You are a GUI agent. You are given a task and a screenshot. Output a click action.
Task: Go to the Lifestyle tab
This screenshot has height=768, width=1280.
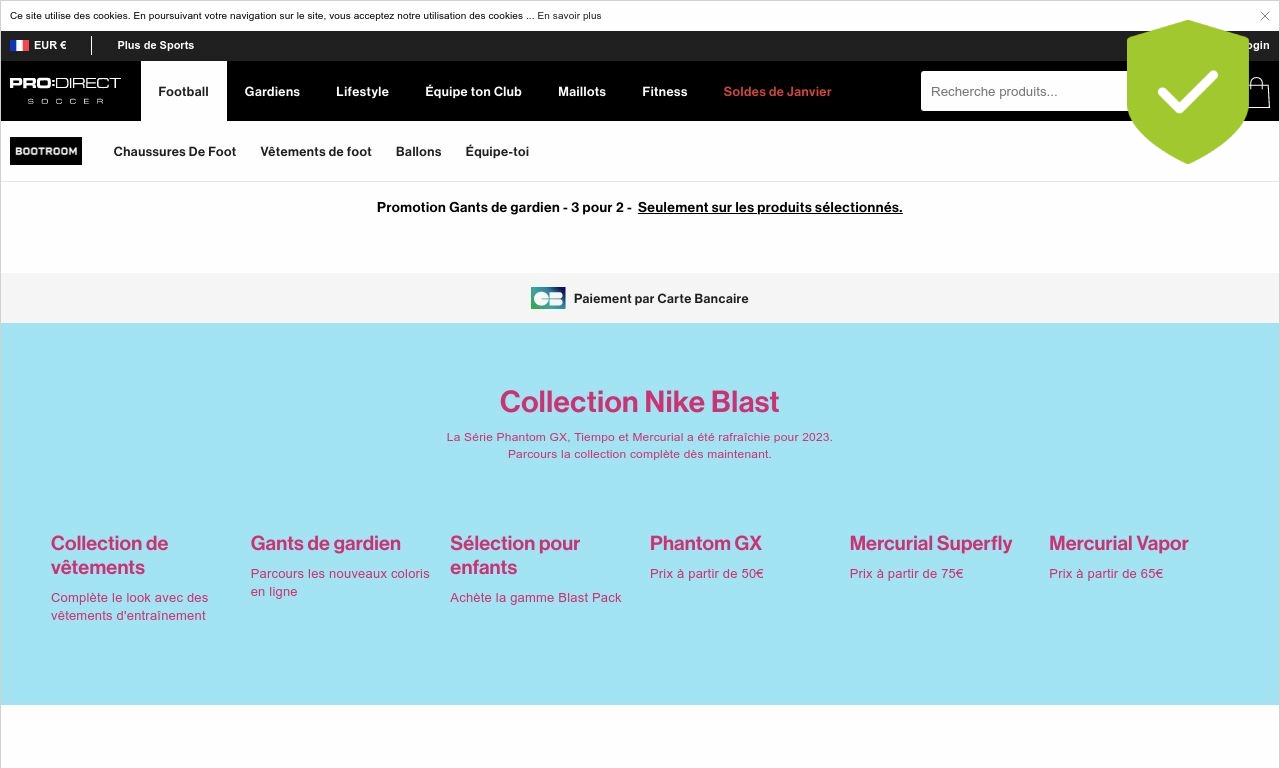click(x=362, y=91)
